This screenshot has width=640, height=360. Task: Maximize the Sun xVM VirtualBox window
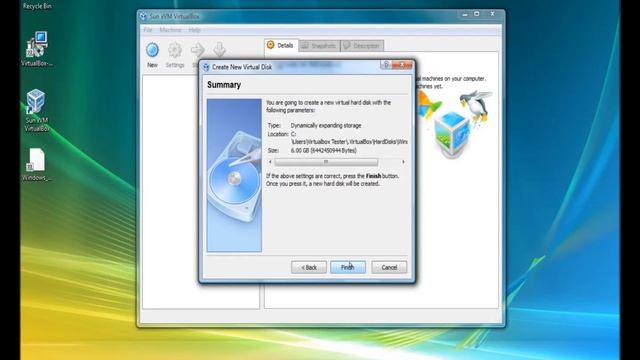[476, 14]
